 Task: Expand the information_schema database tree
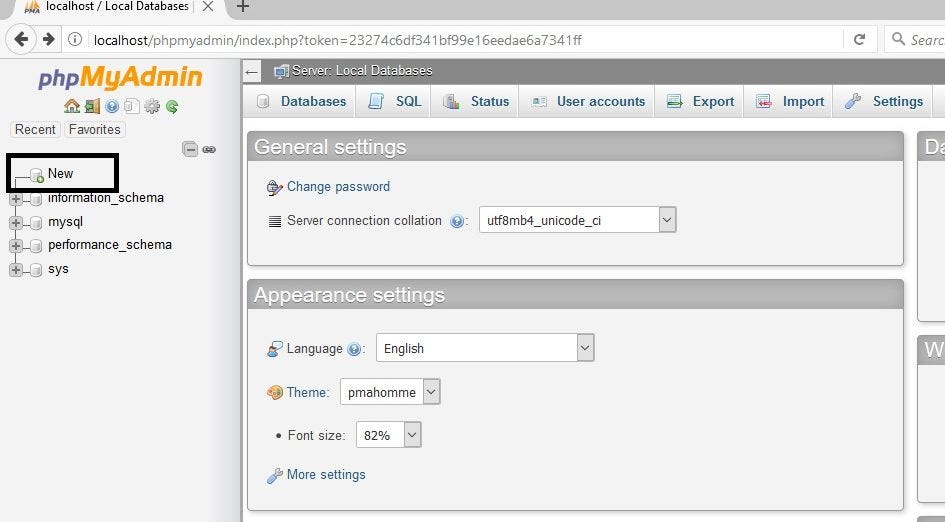[16, 199]
